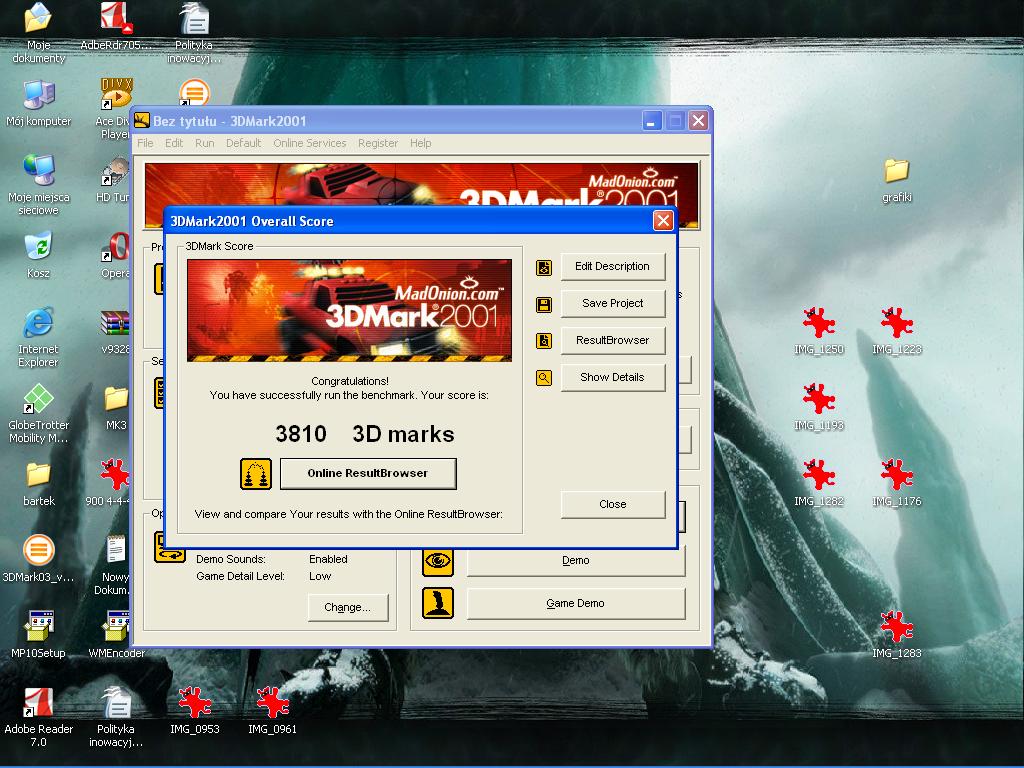Viewport: 1024px width, 768px height.
Task: Click the floppy disk icon beside Save Project
Action: pyautogui.click(x=544, y=305)
